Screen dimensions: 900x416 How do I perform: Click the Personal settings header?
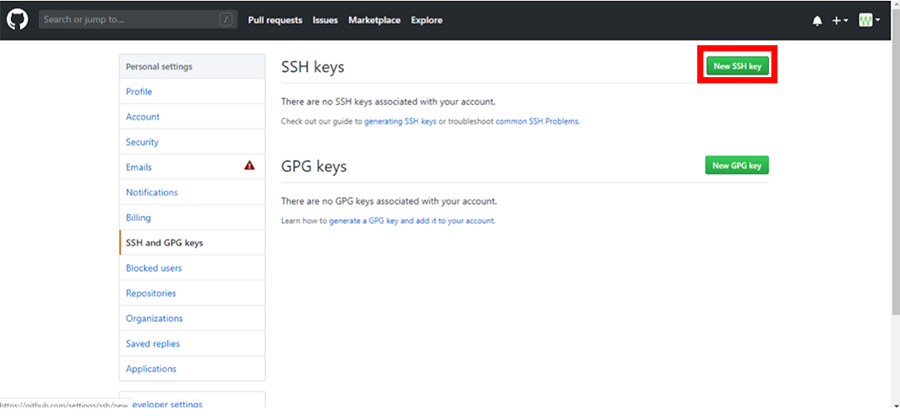[x=192, y=67]
